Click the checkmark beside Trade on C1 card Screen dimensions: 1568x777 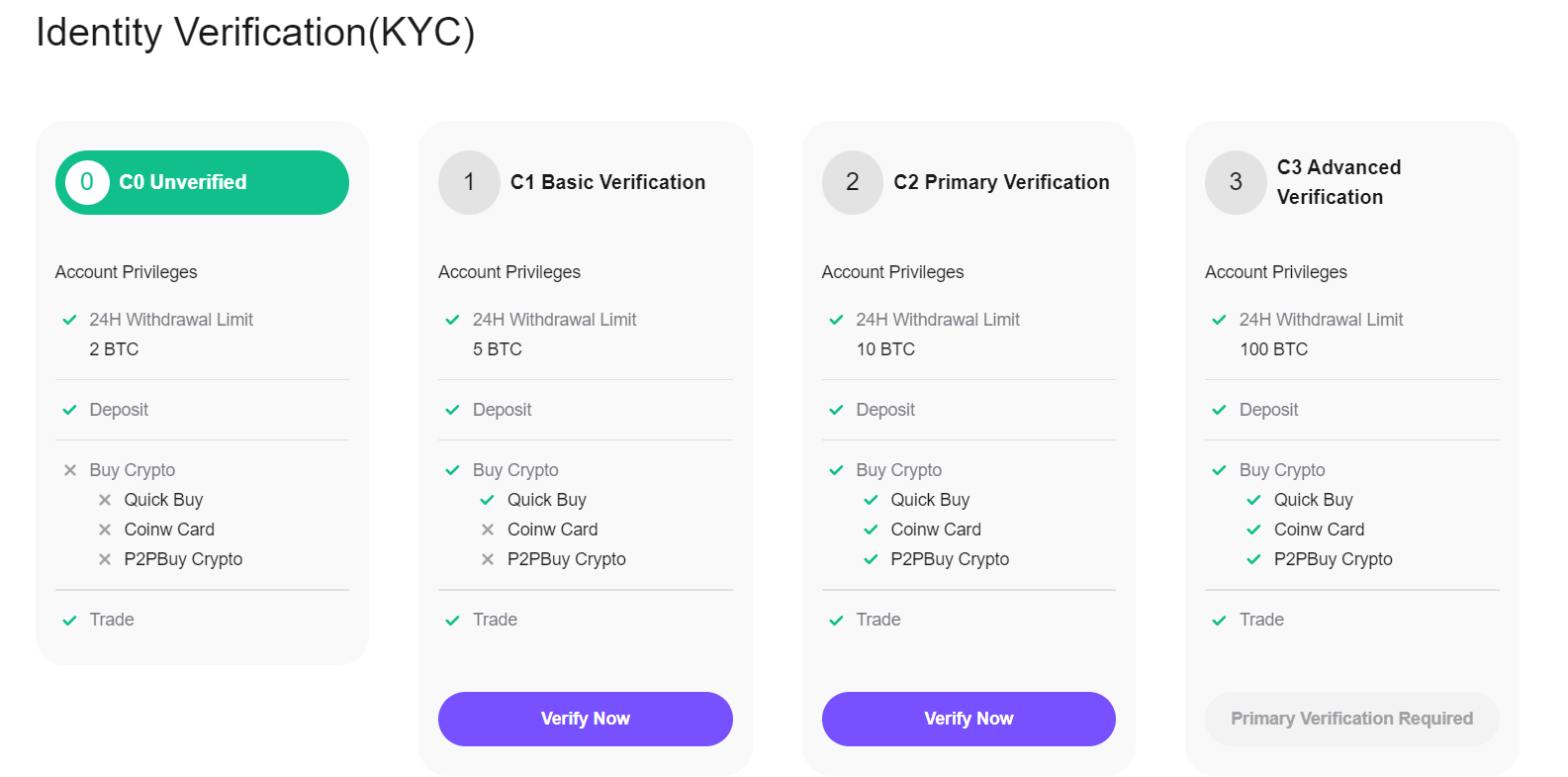452,620
